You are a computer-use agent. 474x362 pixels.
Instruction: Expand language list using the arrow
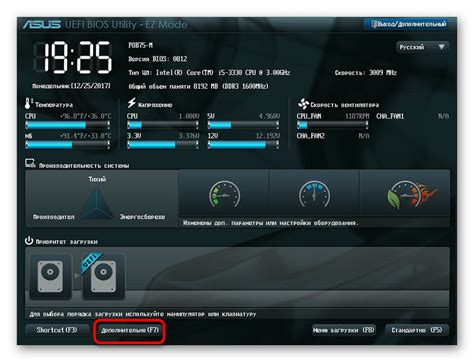click(x=441, y=47)
